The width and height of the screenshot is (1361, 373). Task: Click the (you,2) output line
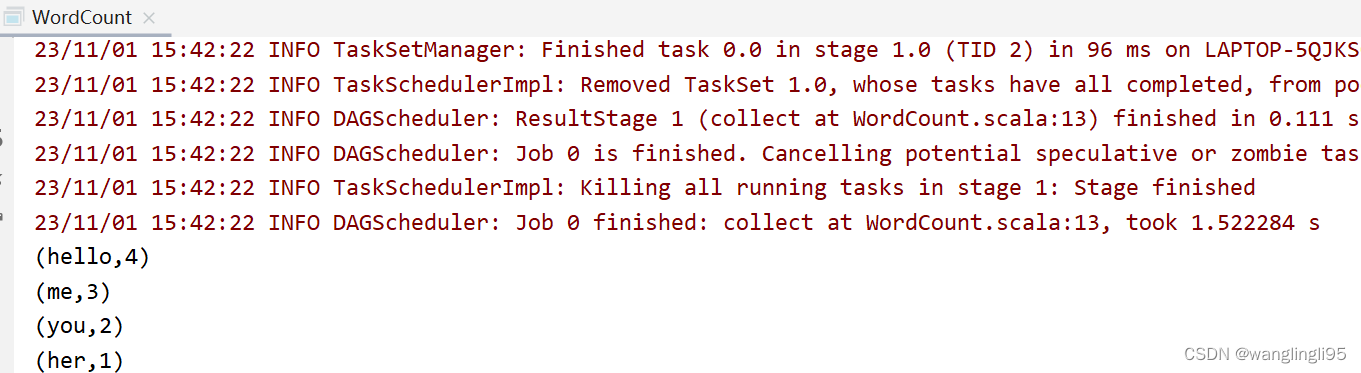click(x=79, y=326)
